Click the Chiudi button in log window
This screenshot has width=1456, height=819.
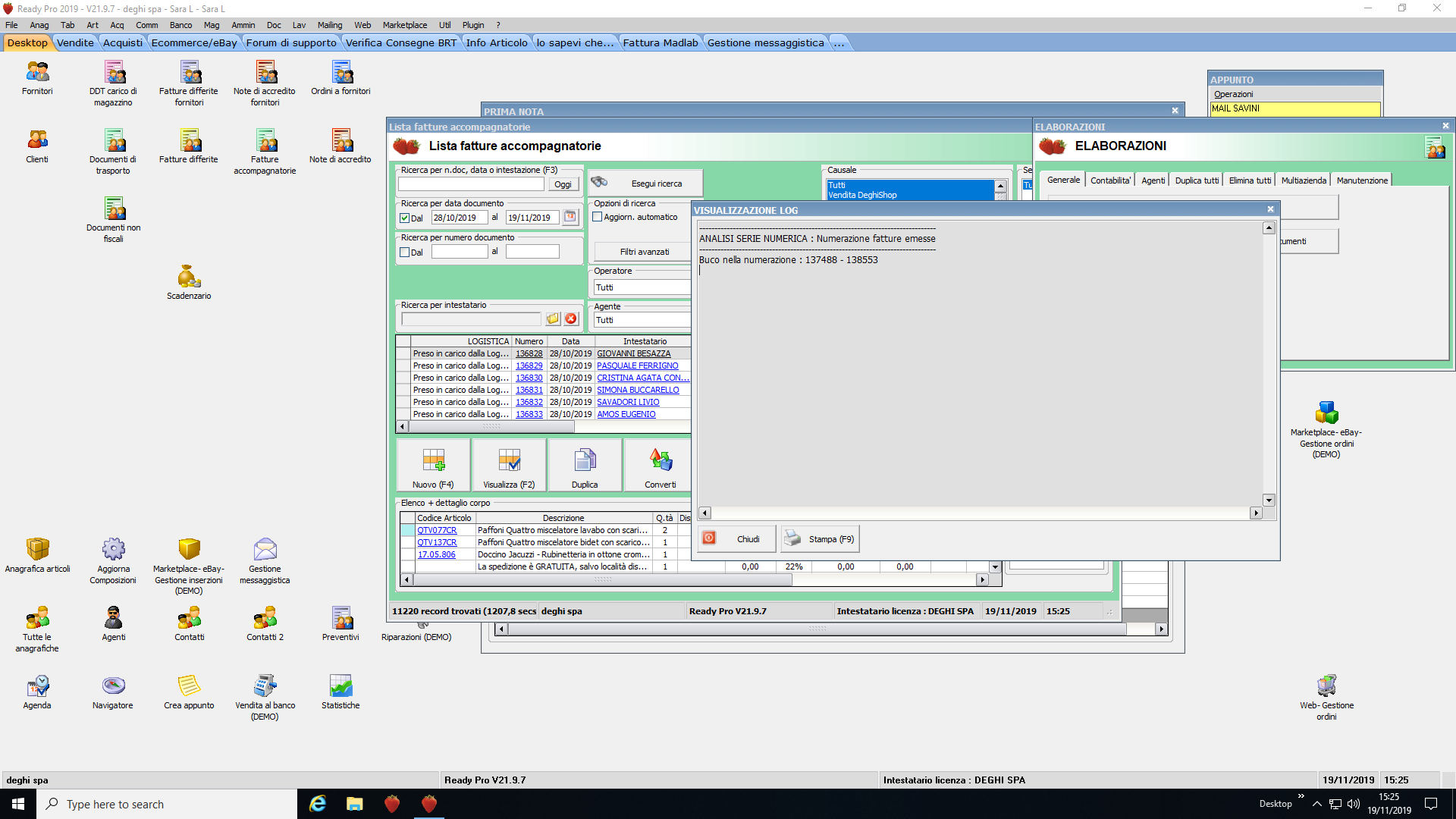tap(736, 538)
